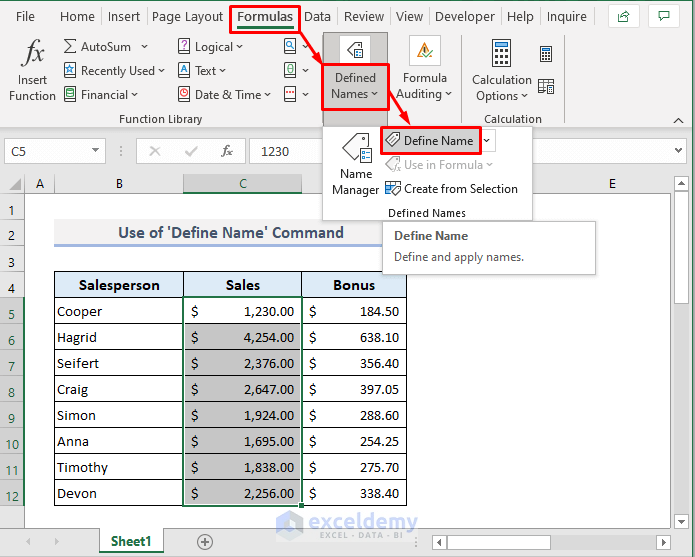Viewport: 695px width, 557px height.
Task: Open Calculation Options calculator icon
Action: (501, 53)
